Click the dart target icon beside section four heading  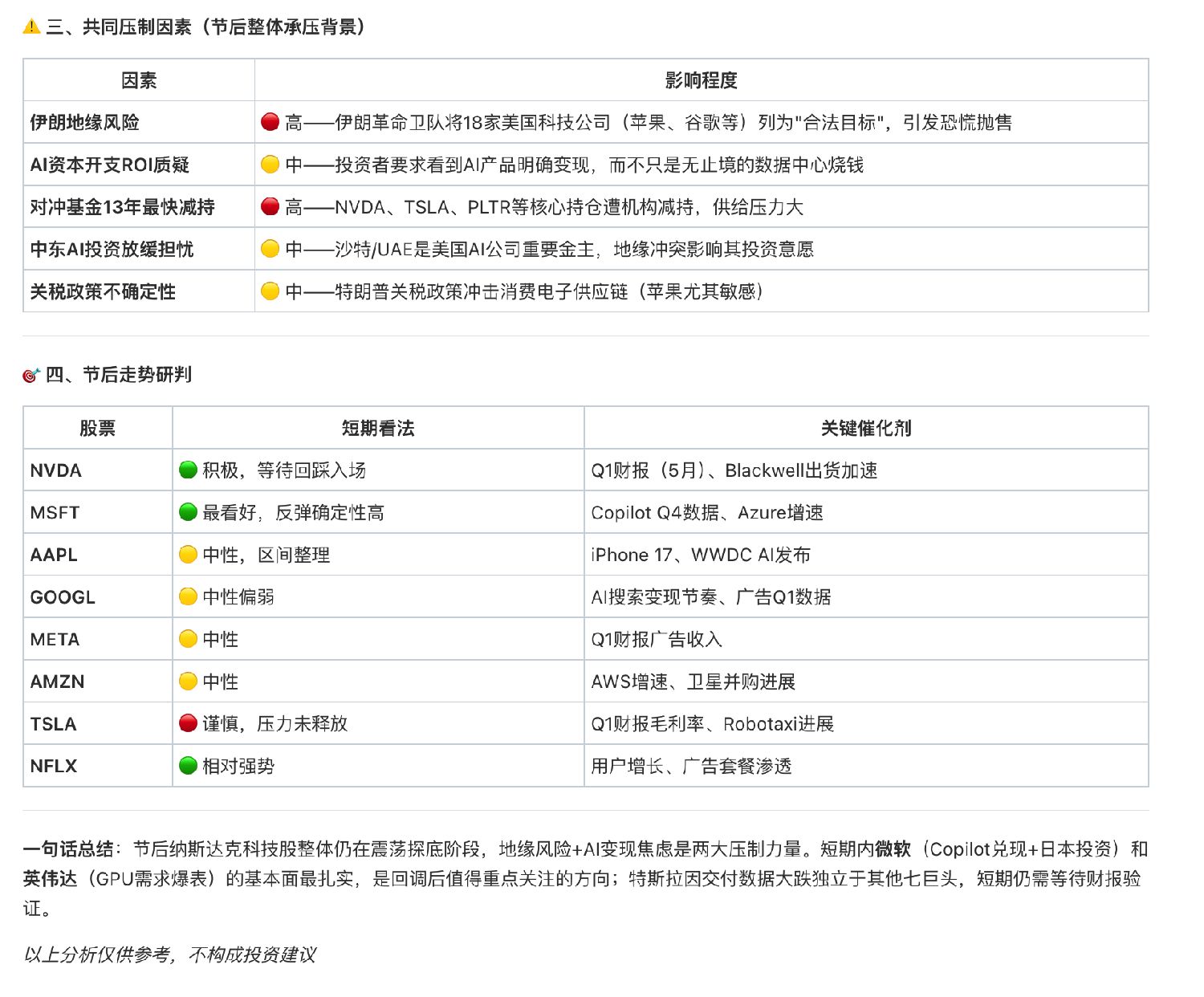tap(31, 375)
